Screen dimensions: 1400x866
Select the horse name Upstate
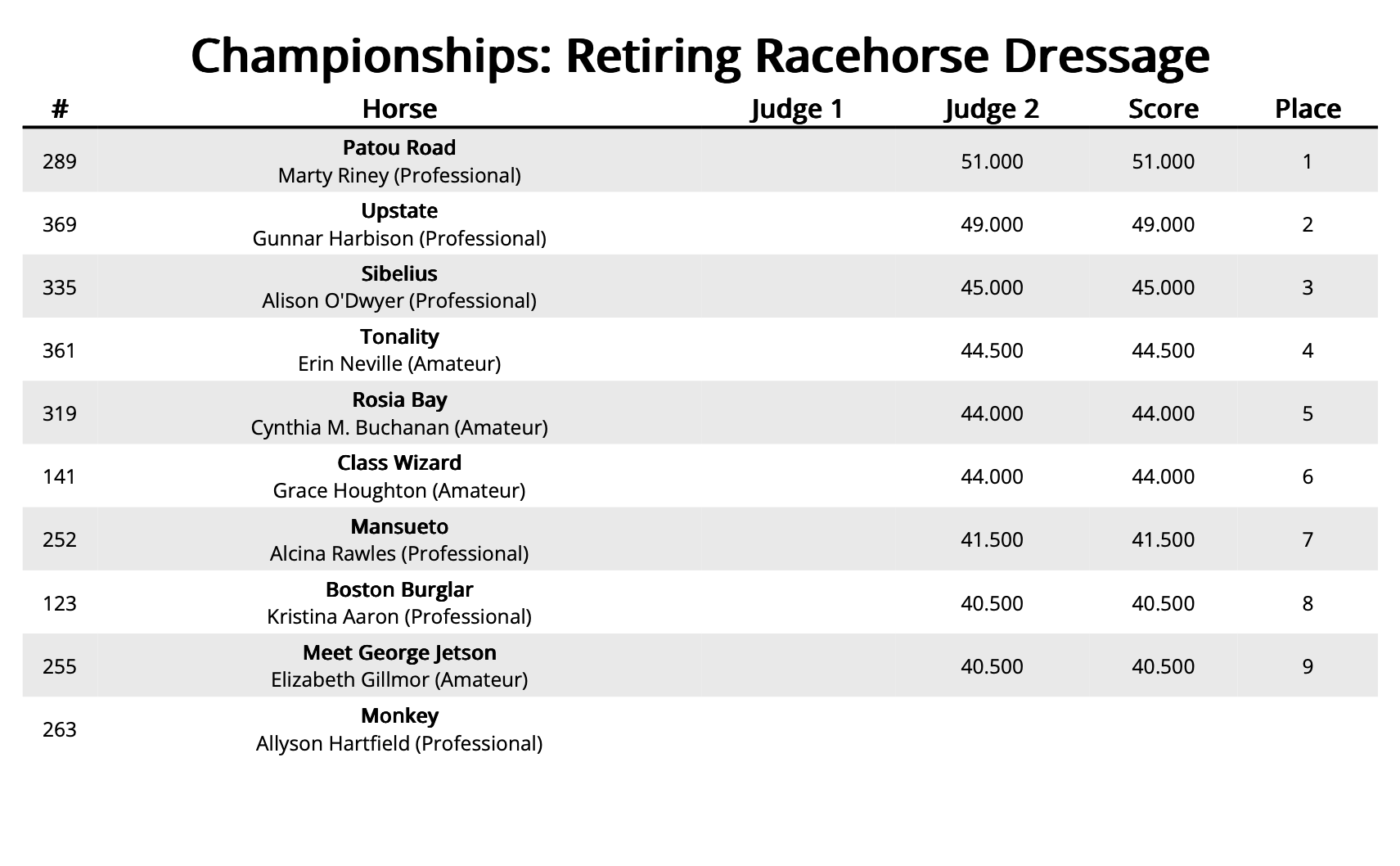coord(399,211)
